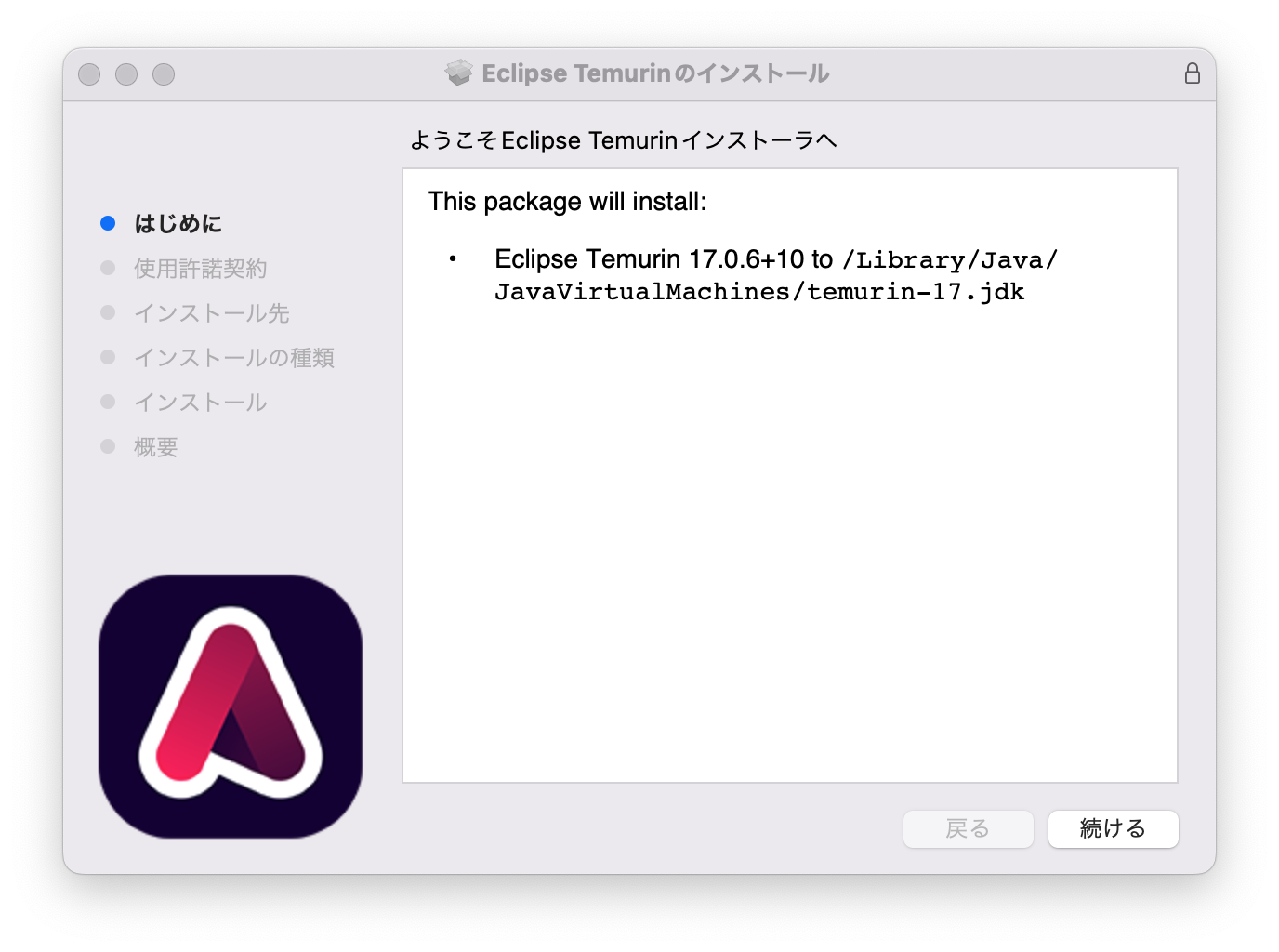This screenshot has height=952, width=1279.
Task: Click the 続ける (Continue) button
Action: click(x=1113, y=828)
